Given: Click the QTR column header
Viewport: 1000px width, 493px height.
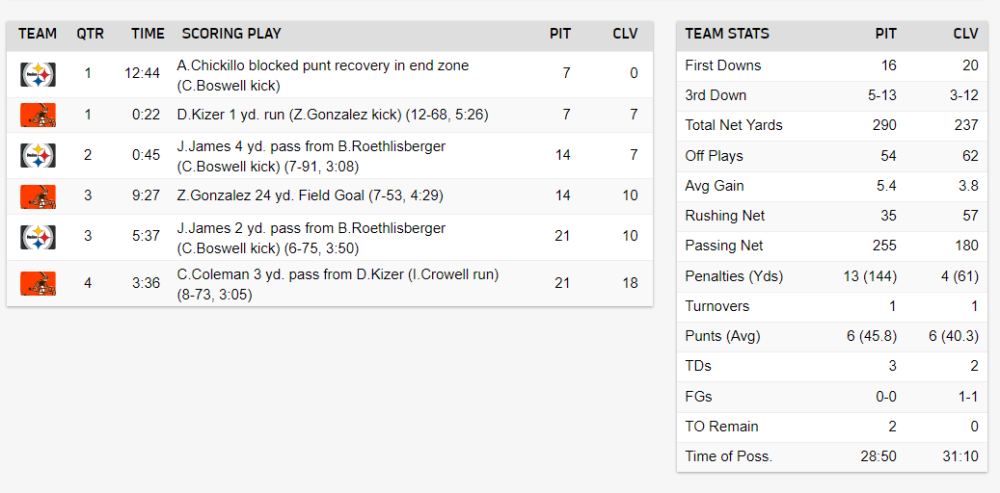Looking at the screenshot, I should pyautogui.click(x=90, y=34).
